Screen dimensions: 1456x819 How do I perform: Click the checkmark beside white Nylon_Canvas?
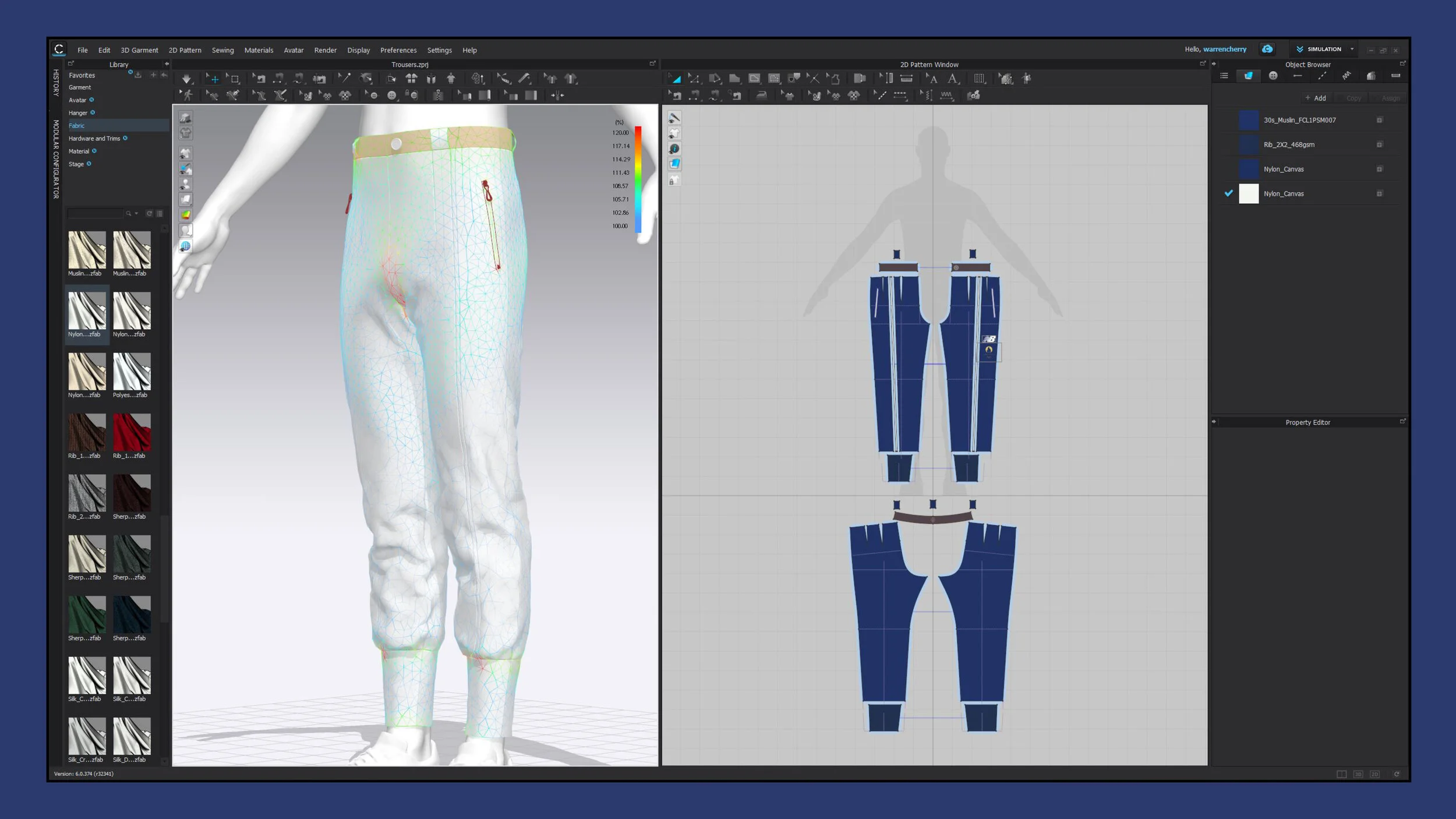(x=1229, y=193)
